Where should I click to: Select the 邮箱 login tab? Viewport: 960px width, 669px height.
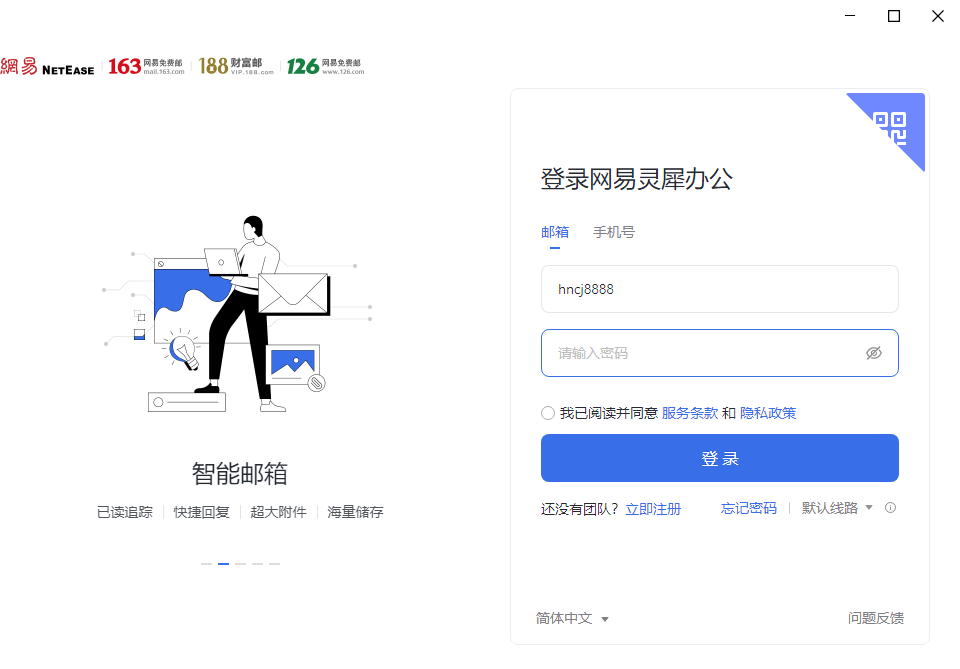pos(555,233)
